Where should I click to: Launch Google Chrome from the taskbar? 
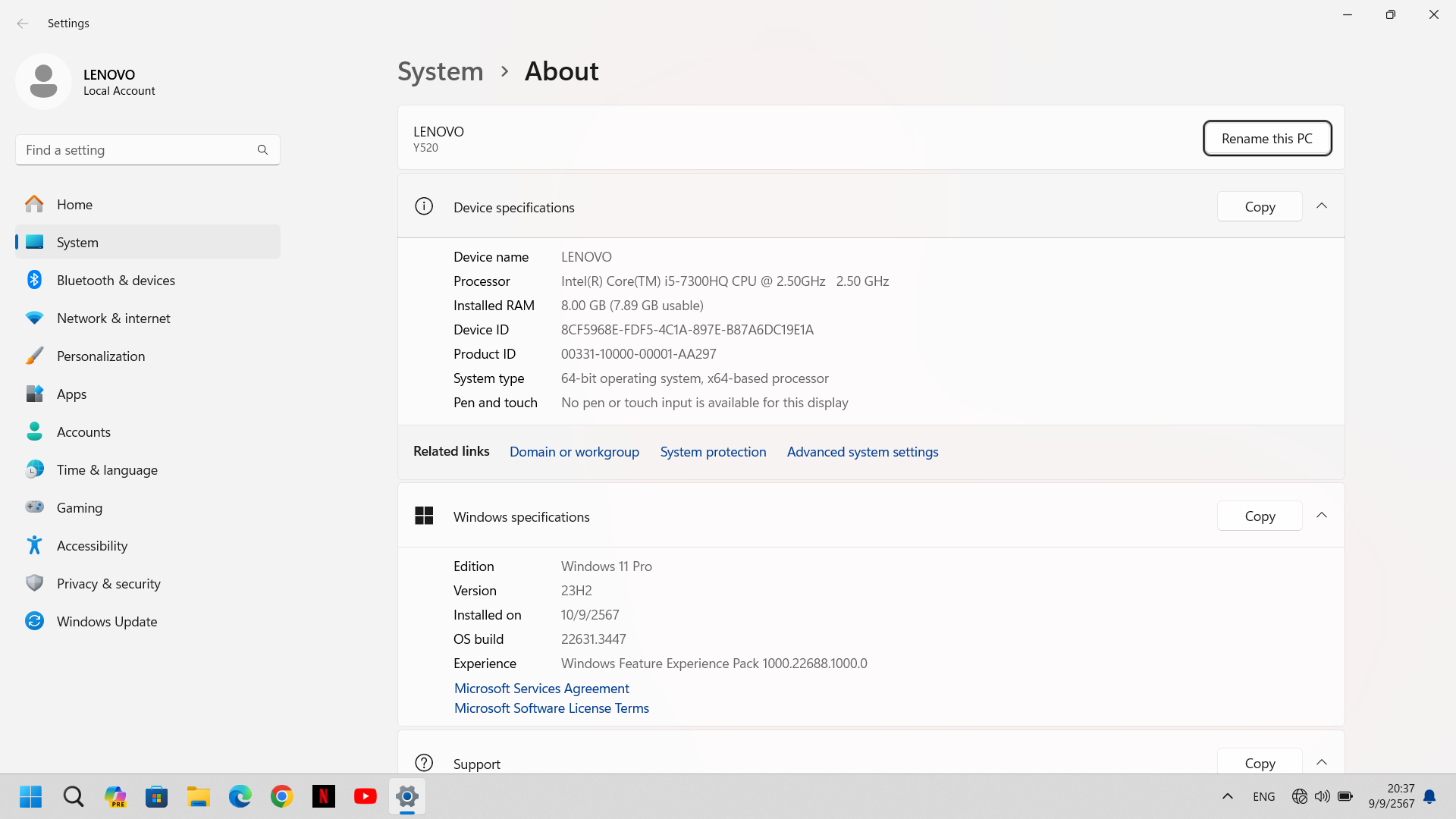coord(282,796)
